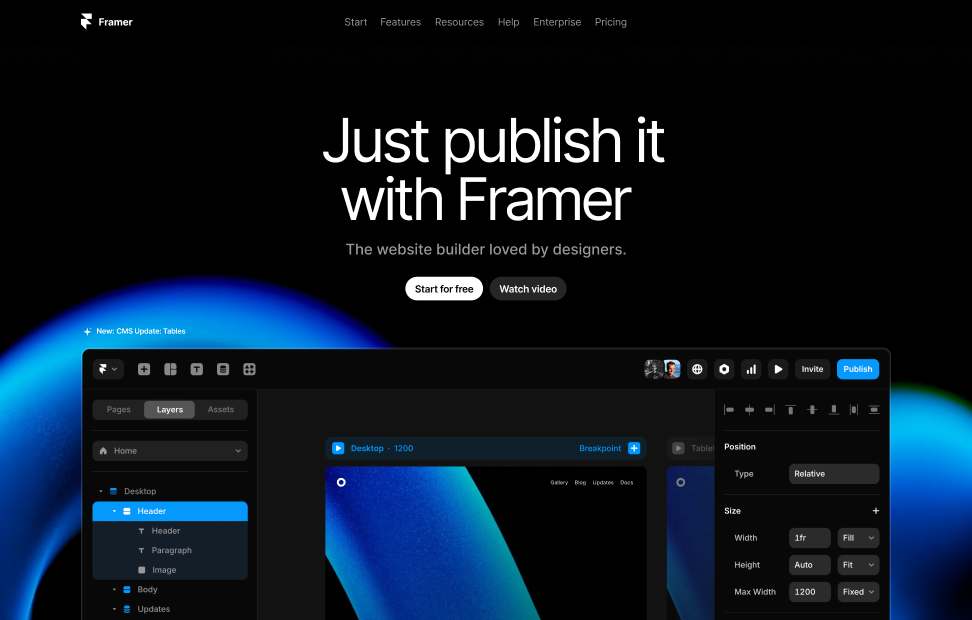Select the Layout tool icon
The width and height of the screenshot is (972, 620).
(170, 369)
